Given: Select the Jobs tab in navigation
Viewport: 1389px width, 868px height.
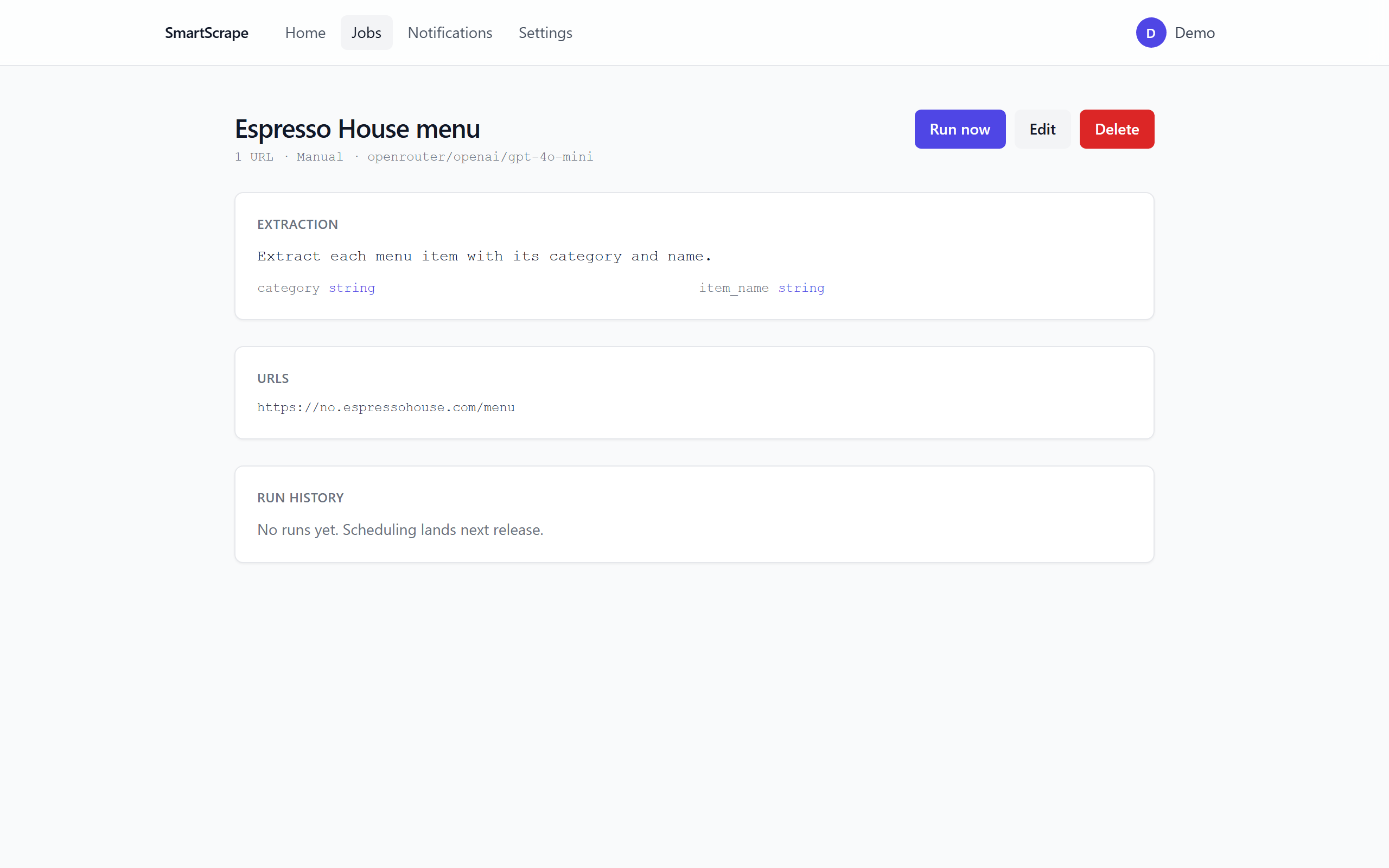Looking at the screenshot, I should pos(366,33).
